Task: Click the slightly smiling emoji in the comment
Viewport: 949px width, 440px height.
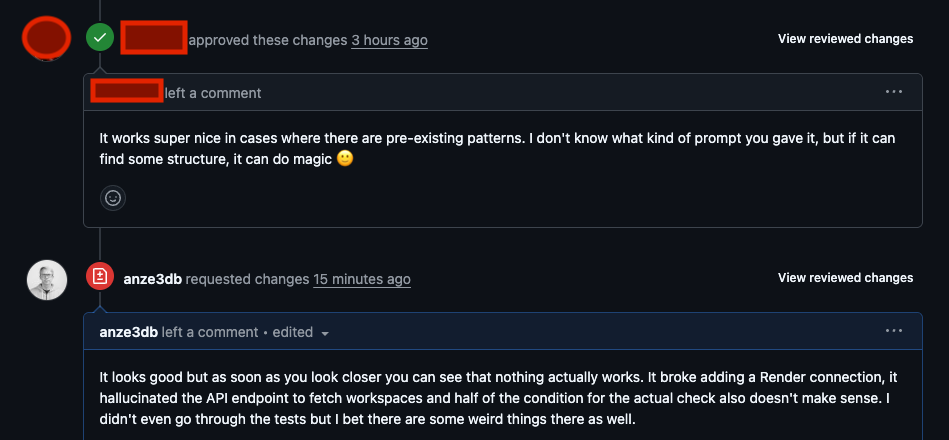Action: 345,158
